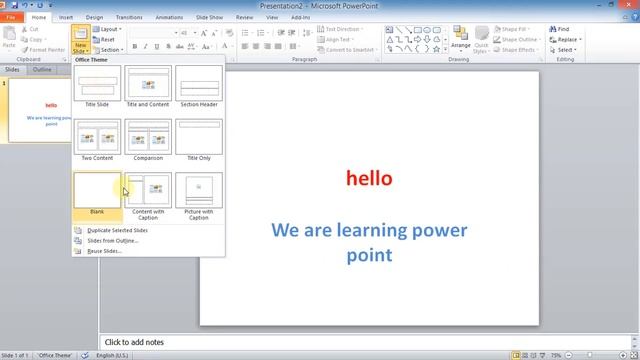Choose Reuse Slides option
Image resolution: width=640 pixels, height=360 pixels.
104,251
